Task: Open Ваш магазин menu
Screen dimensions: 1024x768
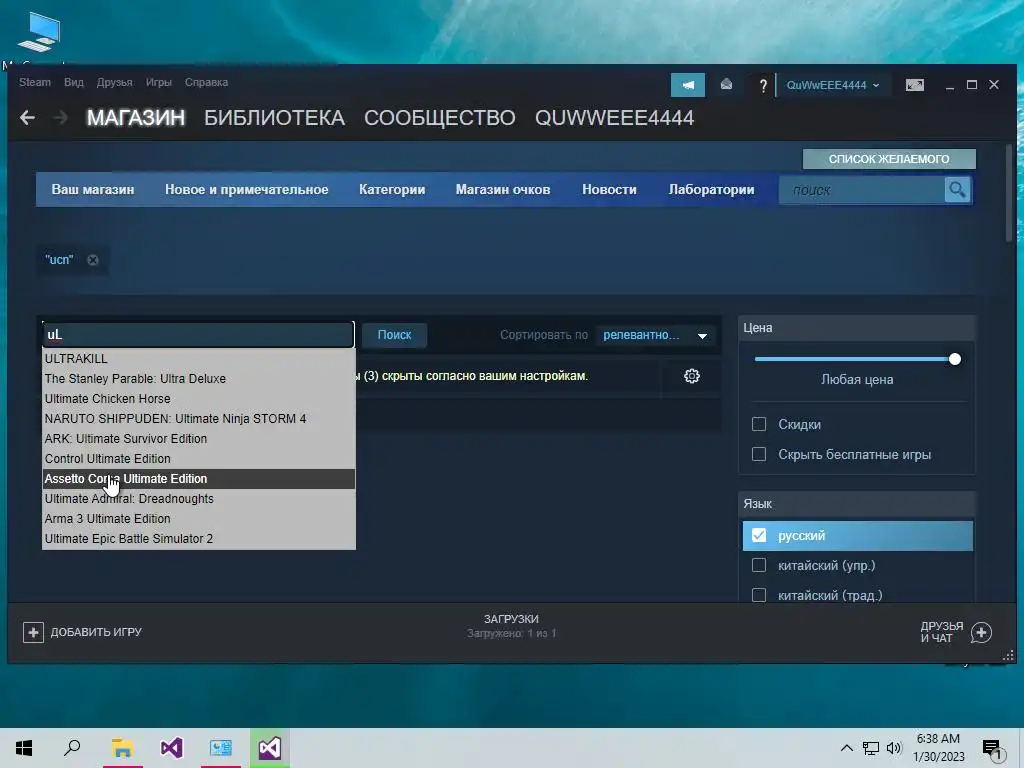Action: pos(93,189)
